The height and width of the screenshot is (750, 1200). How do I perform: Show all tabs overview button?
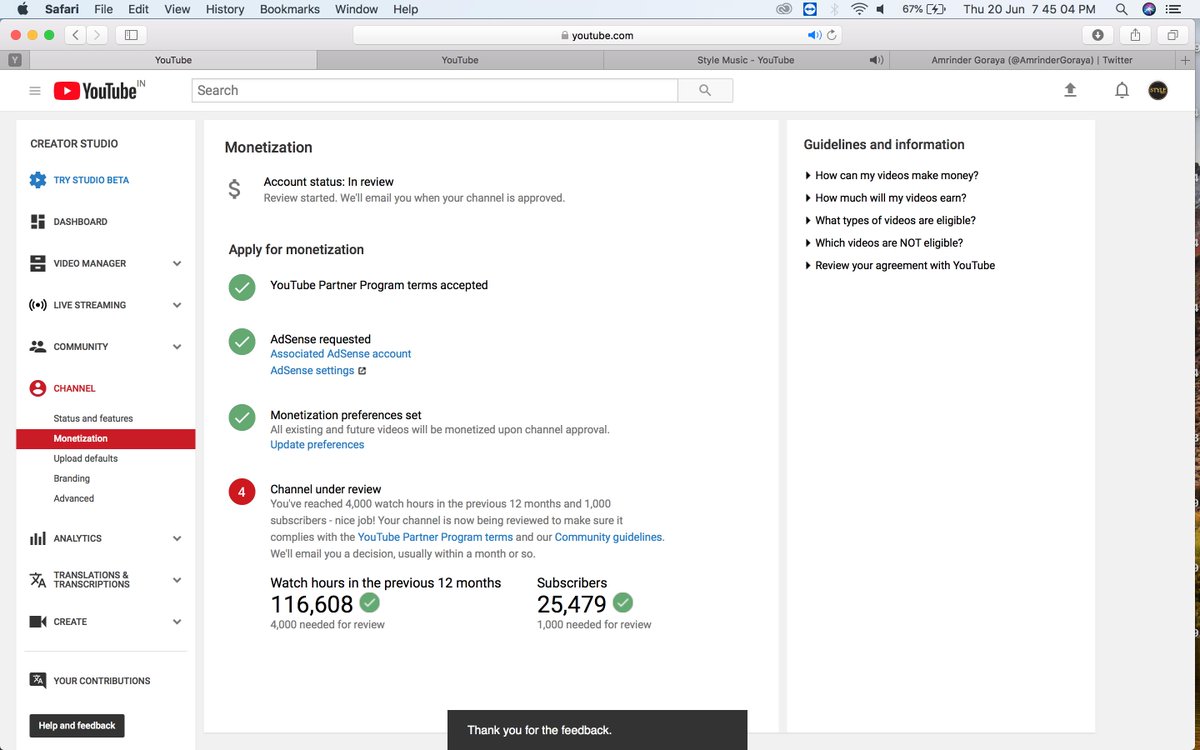pyautogui.click(x=1172, y=35)
